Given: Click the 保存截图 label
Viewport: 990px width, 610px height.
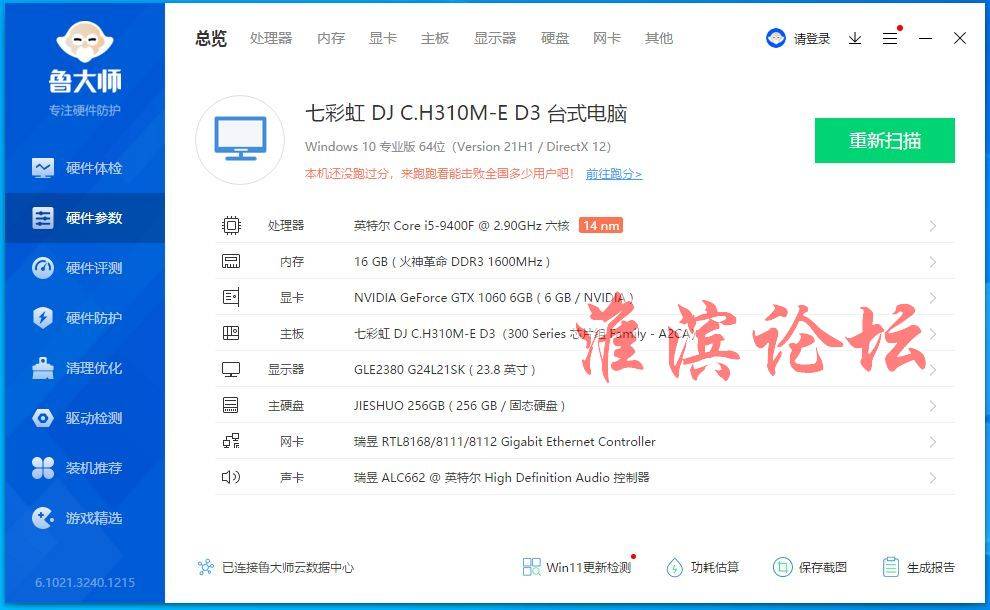Looking at the screenshot, I should [823, 567].
